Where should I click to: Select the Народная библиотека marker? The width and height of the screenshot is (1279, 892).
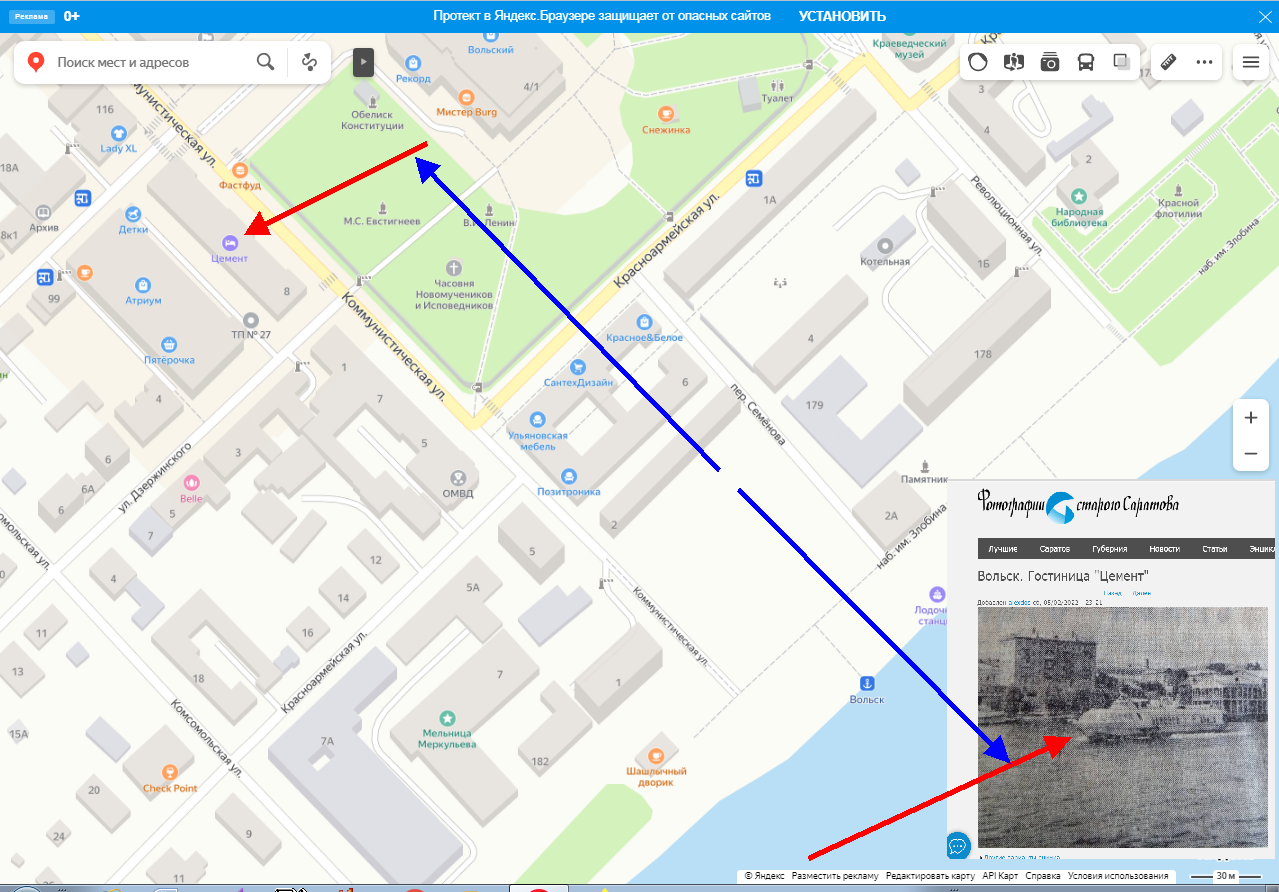pos(1079,196)
